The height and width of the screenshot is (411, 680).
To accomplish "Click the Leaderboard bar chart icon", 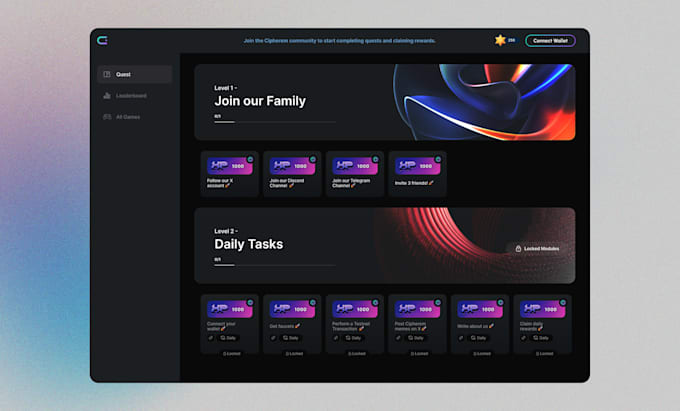I will click(x=107, y=95).
